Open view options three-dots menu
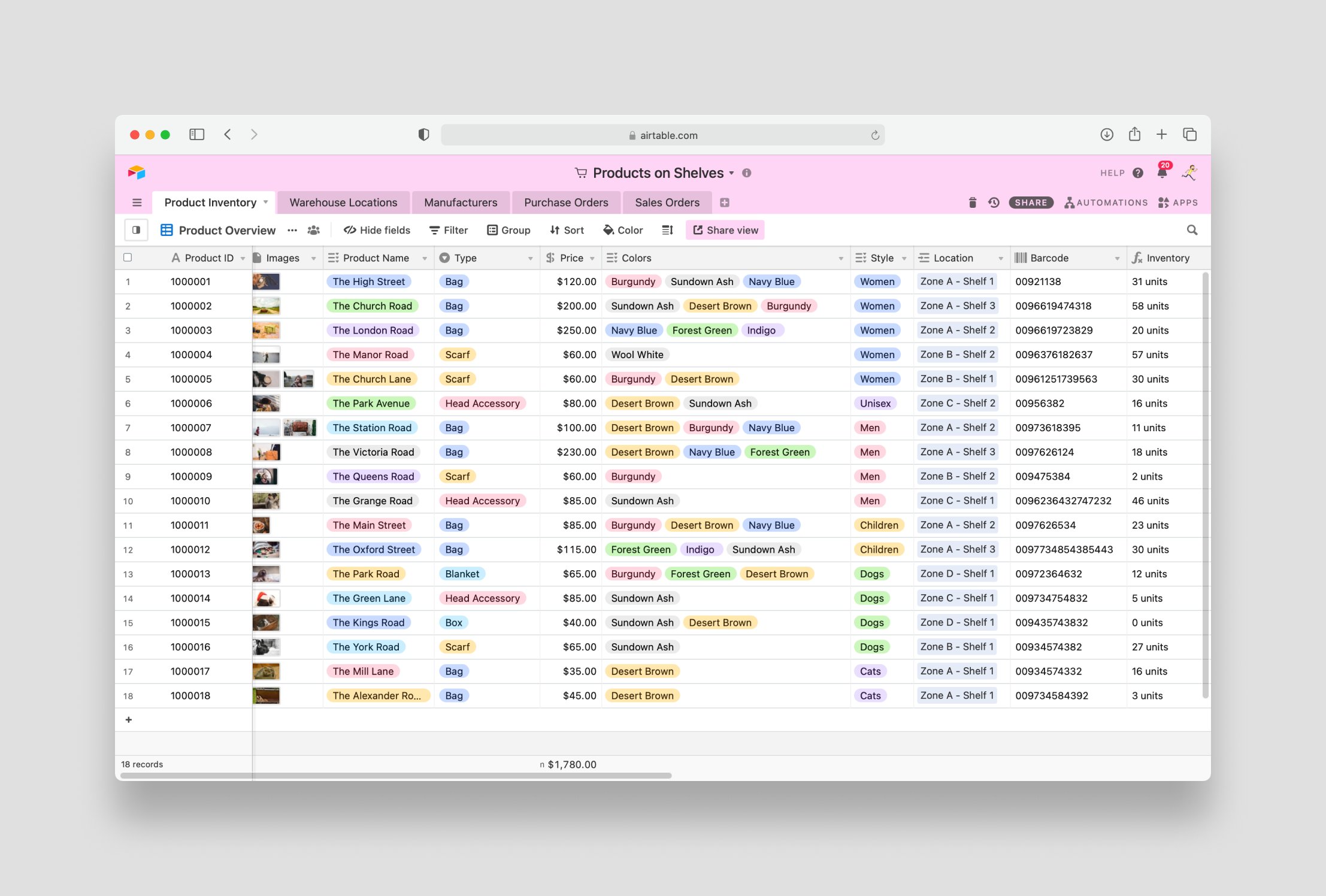 tap(292, 230)
